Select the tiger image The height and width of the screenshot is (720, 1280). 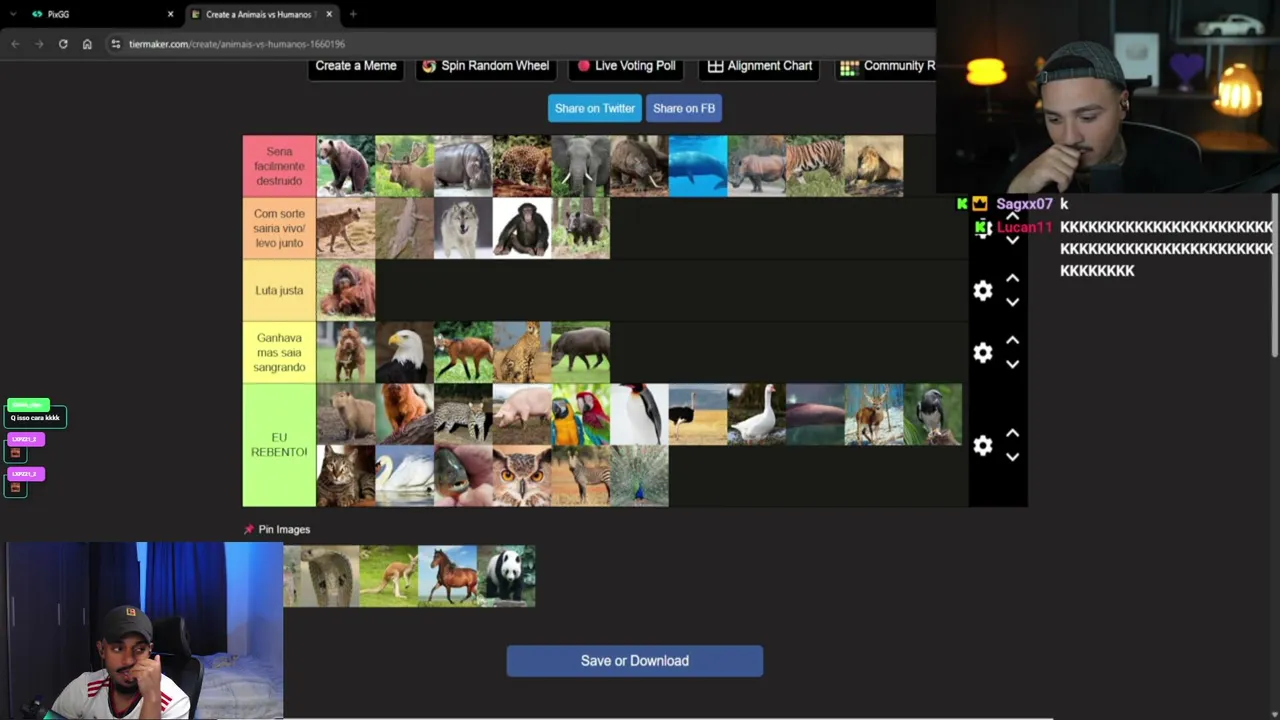coord(815,166)
